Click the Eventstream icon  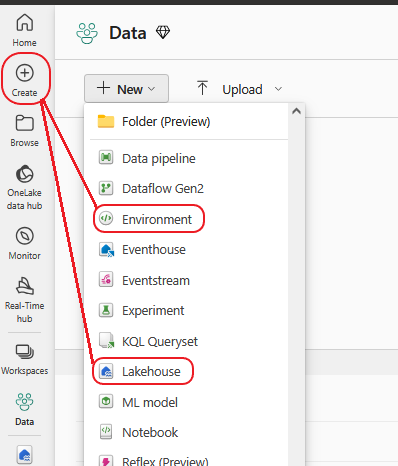tap(106, 280)
